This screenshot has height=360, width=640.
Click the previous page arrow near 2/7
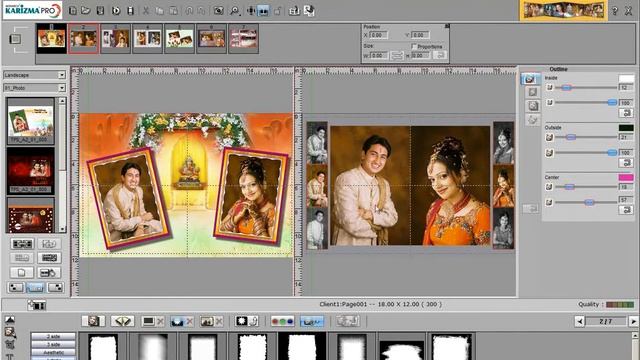(580, 322)
